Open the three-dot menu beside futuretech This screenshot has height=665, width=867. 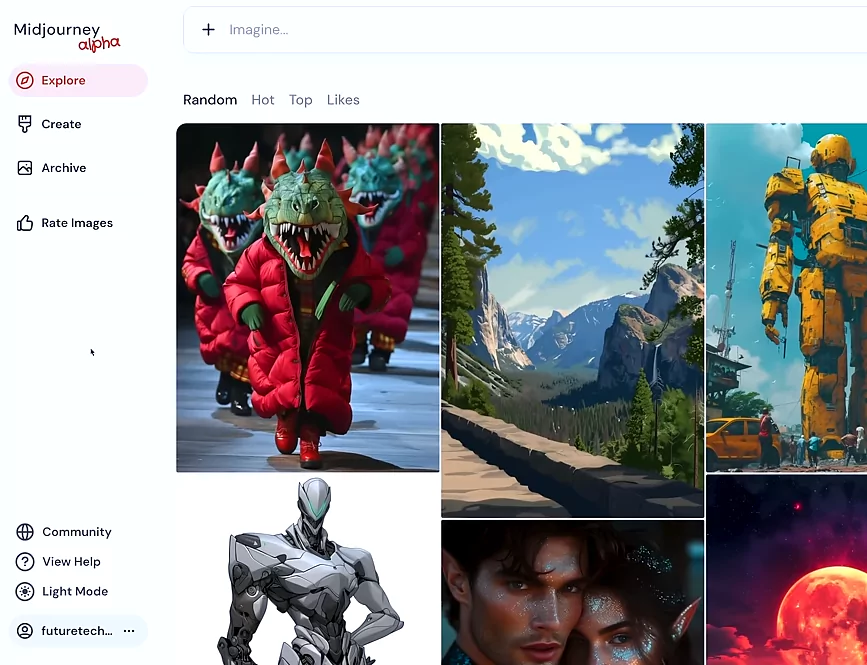point(129,631)
